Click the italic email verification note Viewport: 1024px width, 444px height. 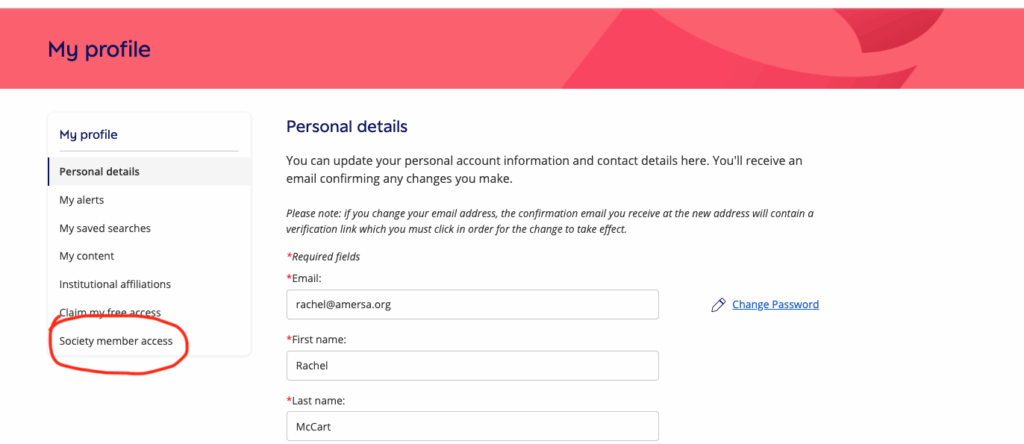click(x=550, y=221)
